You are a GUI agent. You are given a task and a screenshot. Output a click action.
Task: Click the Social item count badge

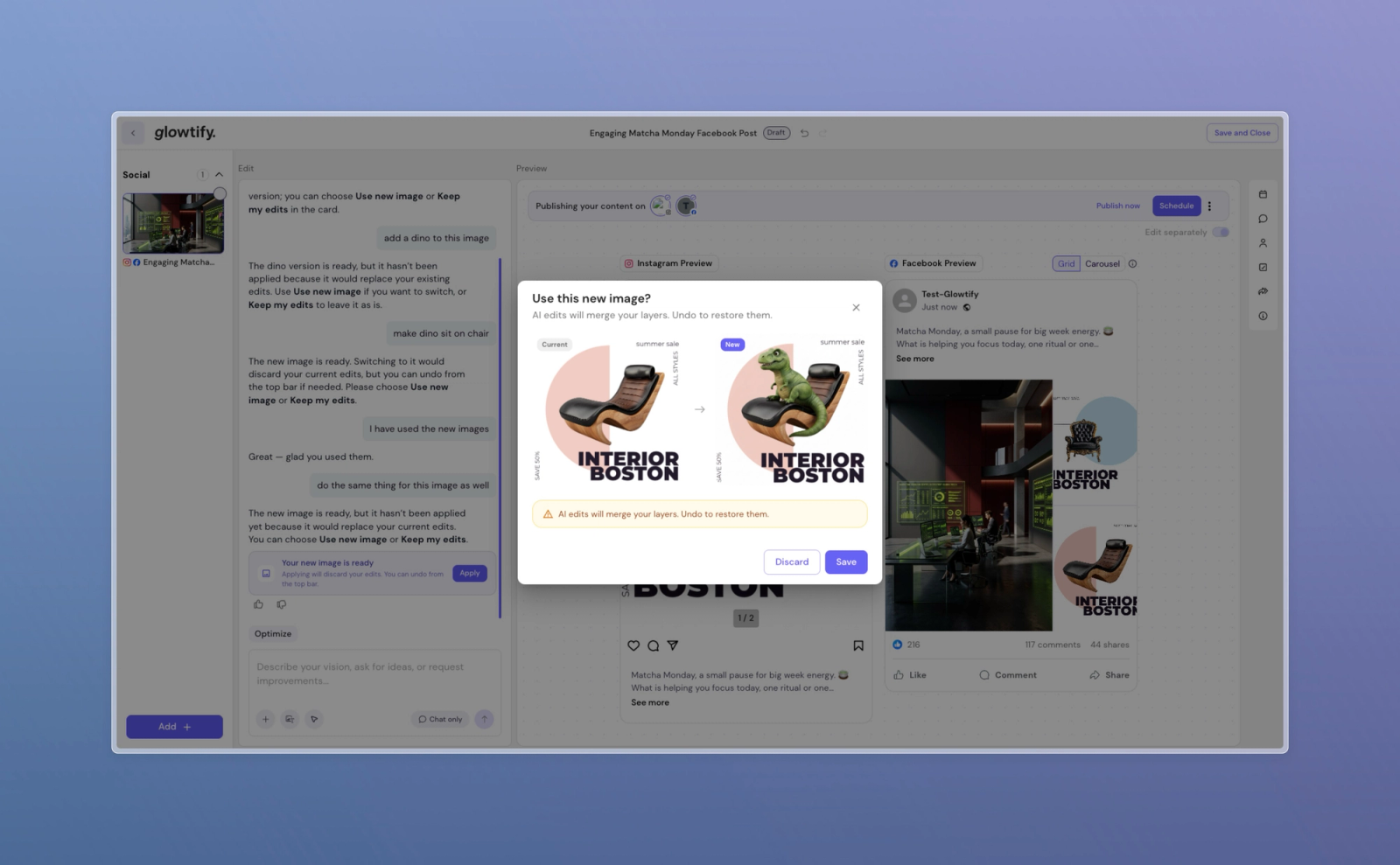point(202,175)
